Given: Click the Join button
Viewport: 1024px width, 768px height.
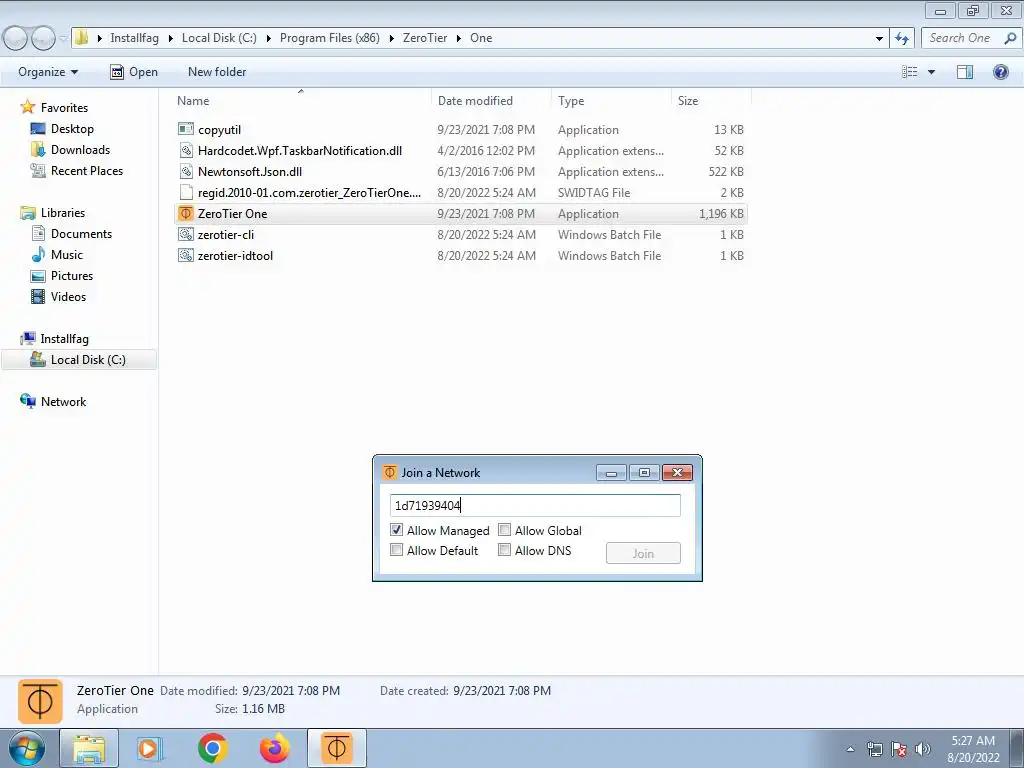Looking at the screenshot, I should (x=643, y=553).
